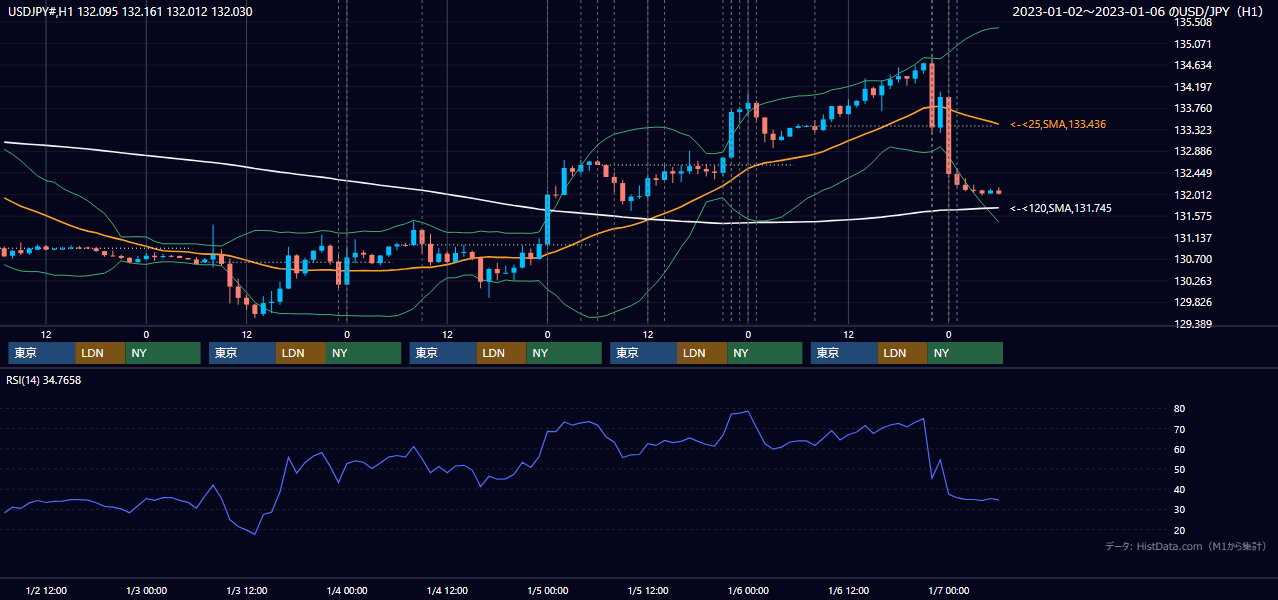Click the 1/5 12:00 time axis label
This screenshot has height=600, width=1278.
point(648,591)
